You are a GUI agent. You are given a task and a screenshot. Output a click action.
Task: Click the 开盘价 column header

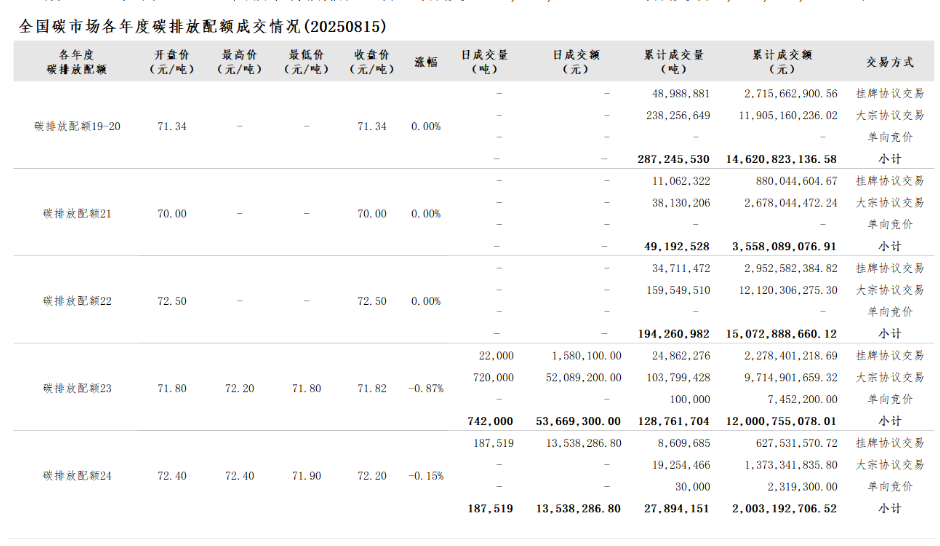point(172,62)
